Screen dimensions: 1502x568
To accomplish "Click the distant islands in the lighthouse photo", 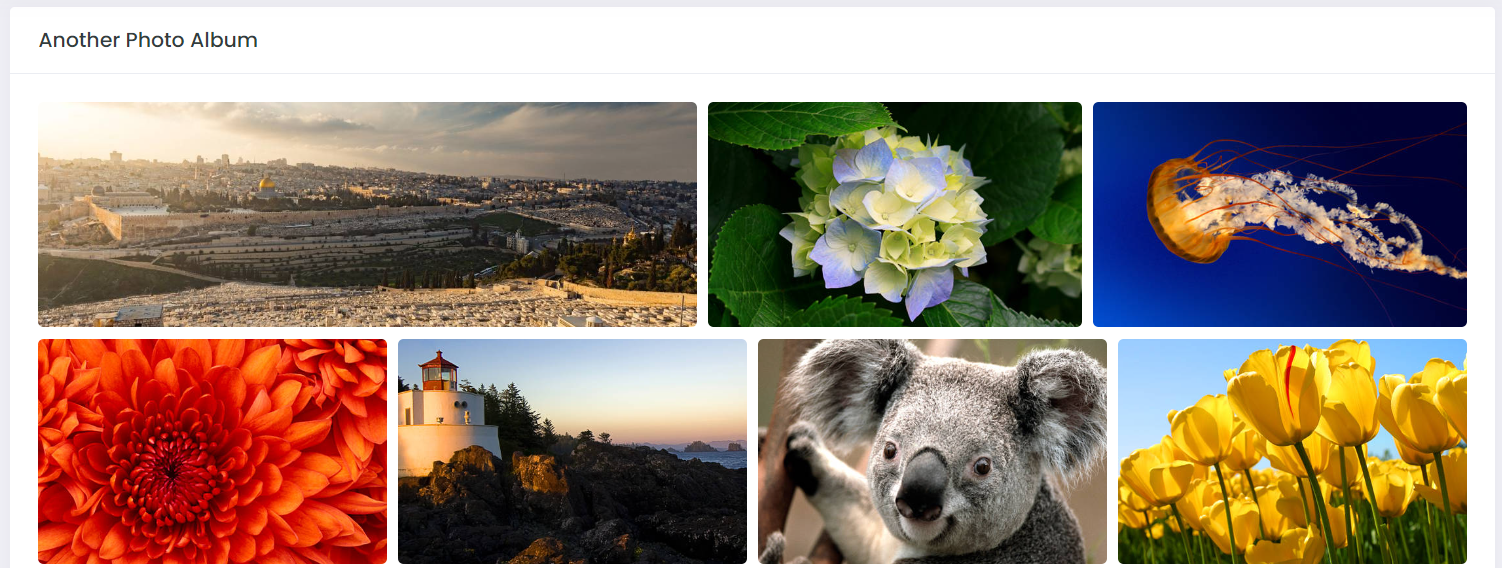I will coord(714,446).
